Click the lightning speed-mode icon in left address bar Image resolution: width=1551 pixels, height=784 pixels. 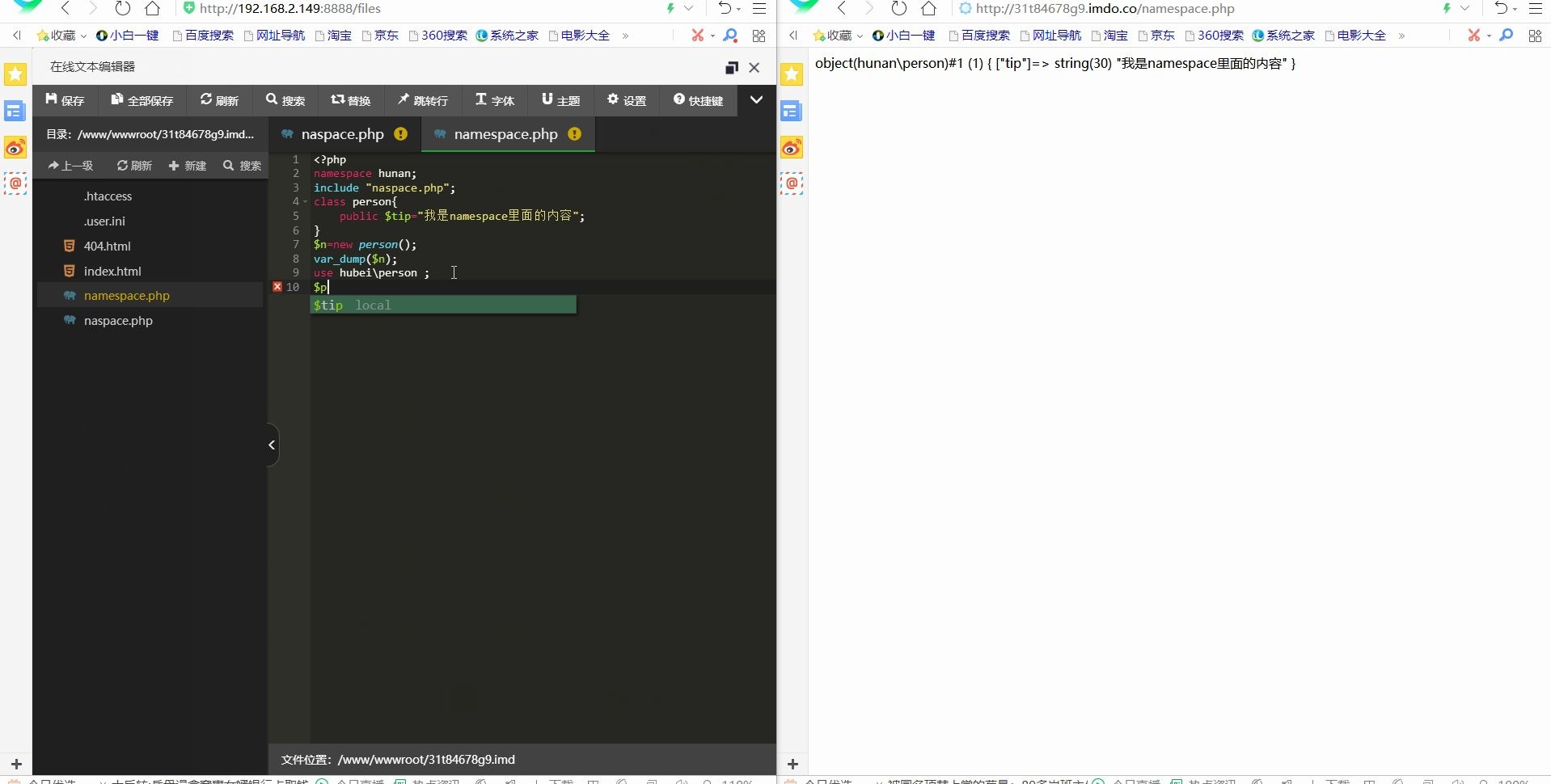[670, 9]
